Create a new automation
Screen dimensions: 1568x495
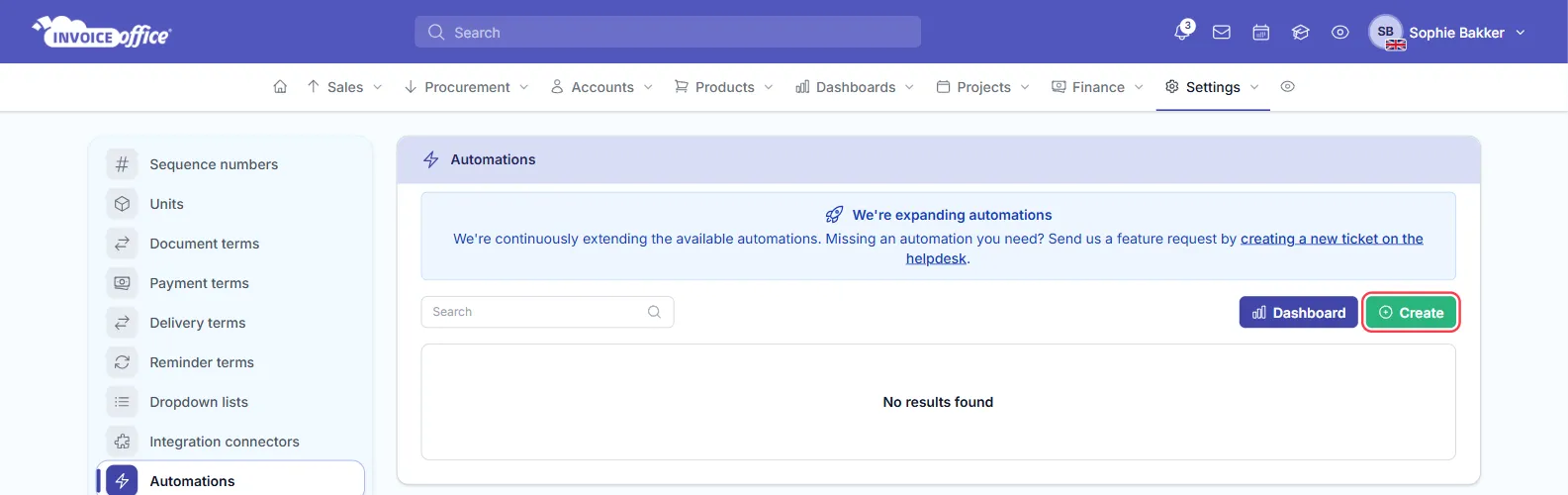point(1411,313)
